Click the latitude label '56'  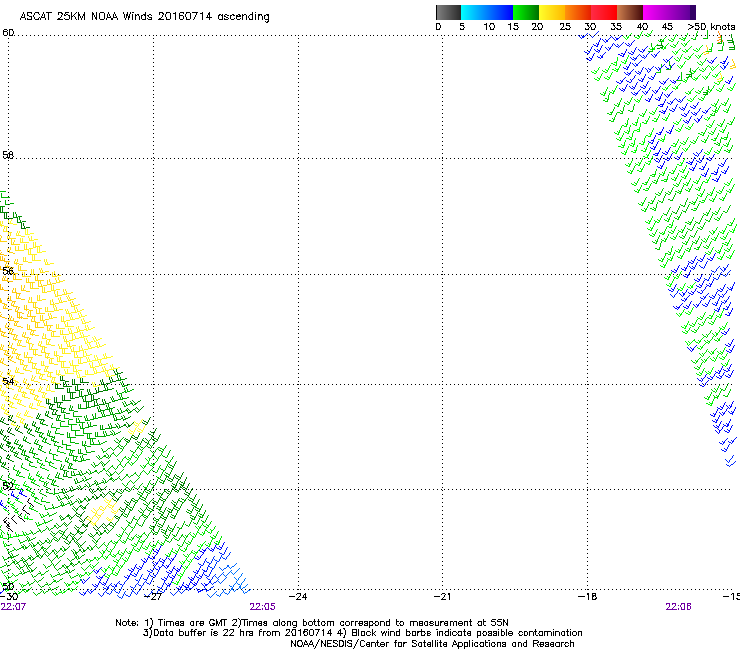pos(8,271)
